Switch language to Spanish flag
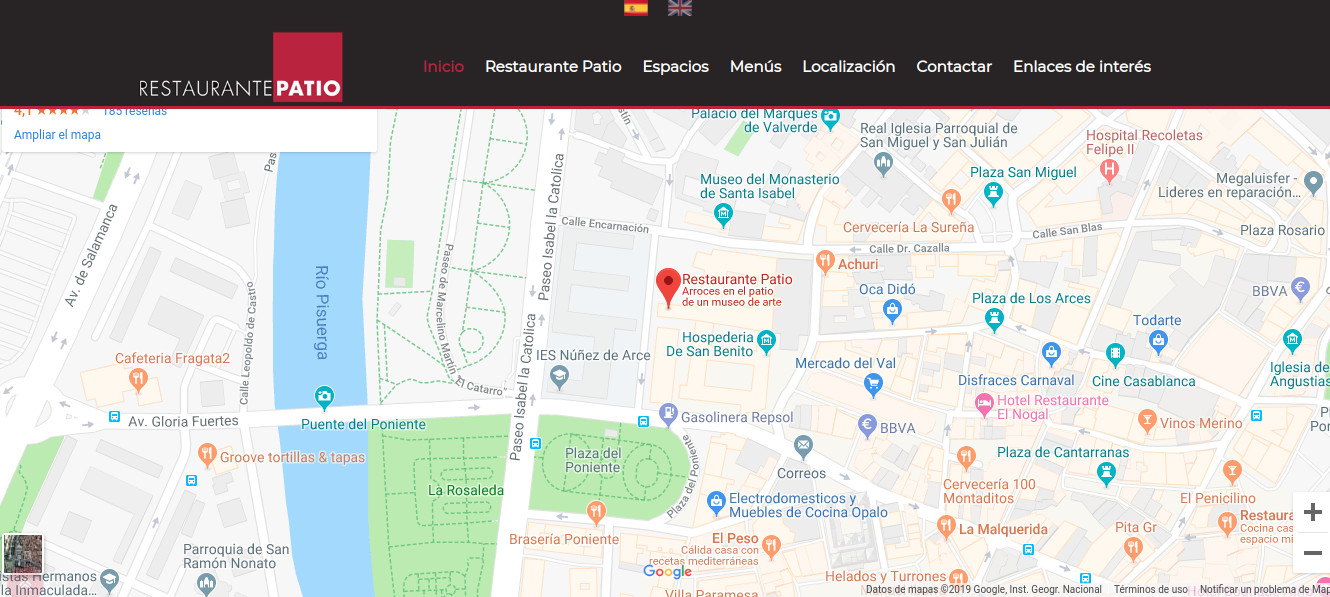Screen dimensions: 1330x597 click(635, 8)
